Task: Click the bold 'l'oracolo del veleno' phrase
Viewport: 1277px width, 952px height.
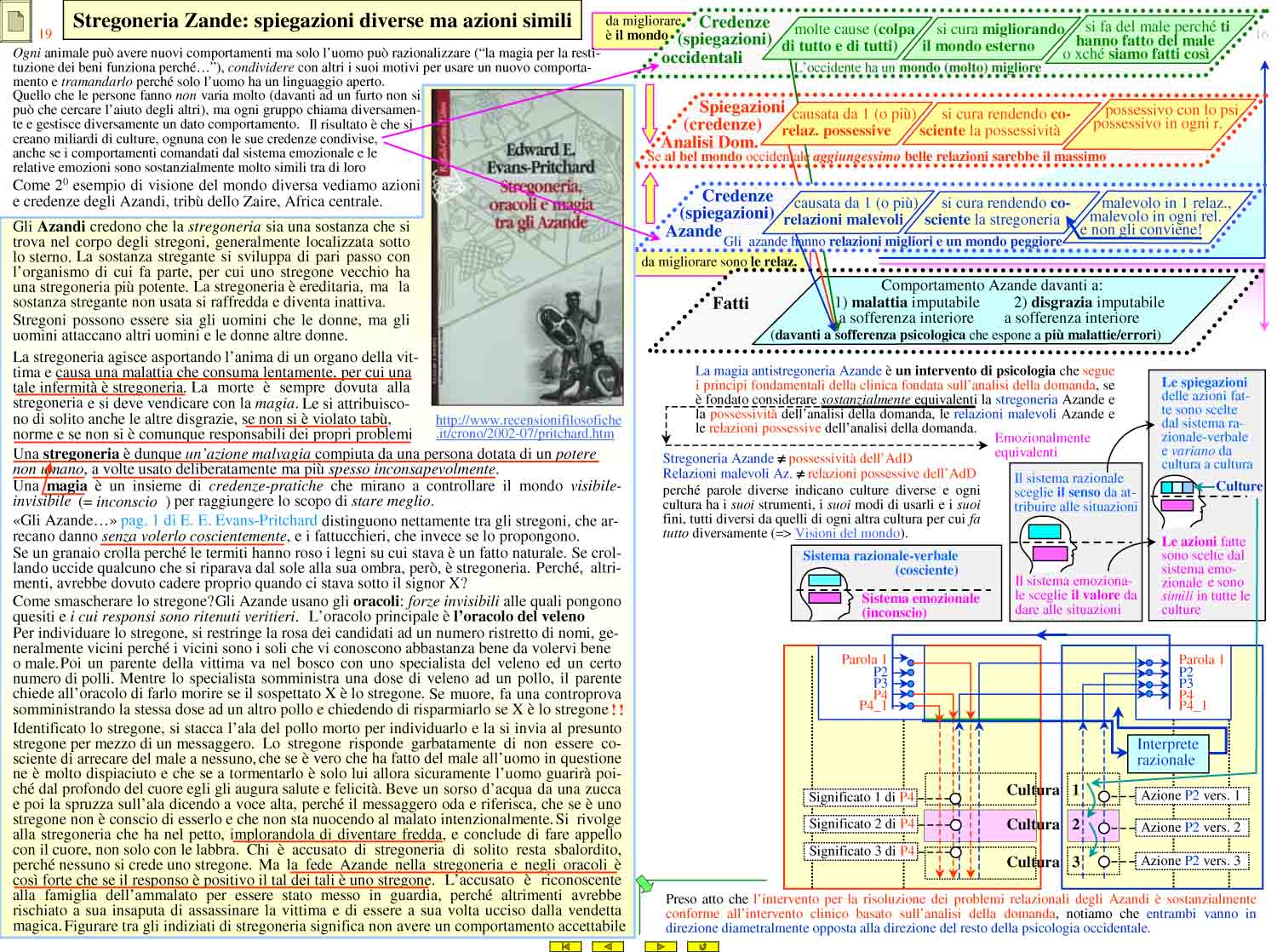Action: (x=518, y=616)
